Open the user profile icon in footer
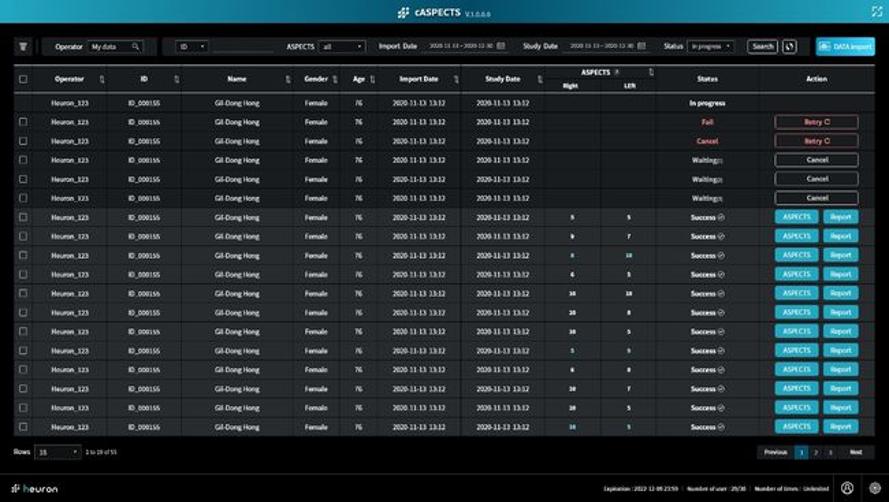The height and width of the screenshot is (502, 889). [847, 488]
